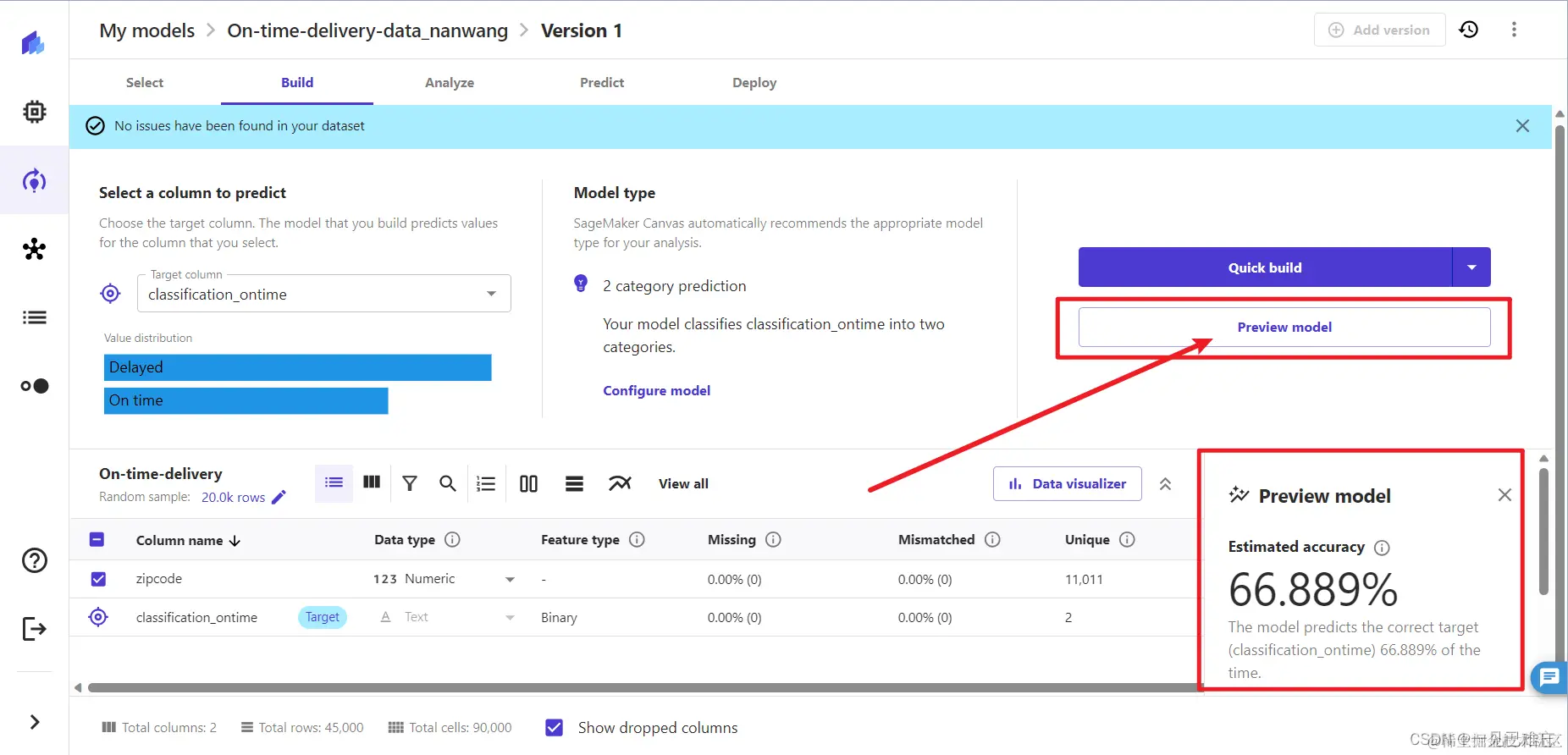This screenshot has width=1568, height=755.
Task: Dismiss the no issues found banner
Action: click(1522, 126)
